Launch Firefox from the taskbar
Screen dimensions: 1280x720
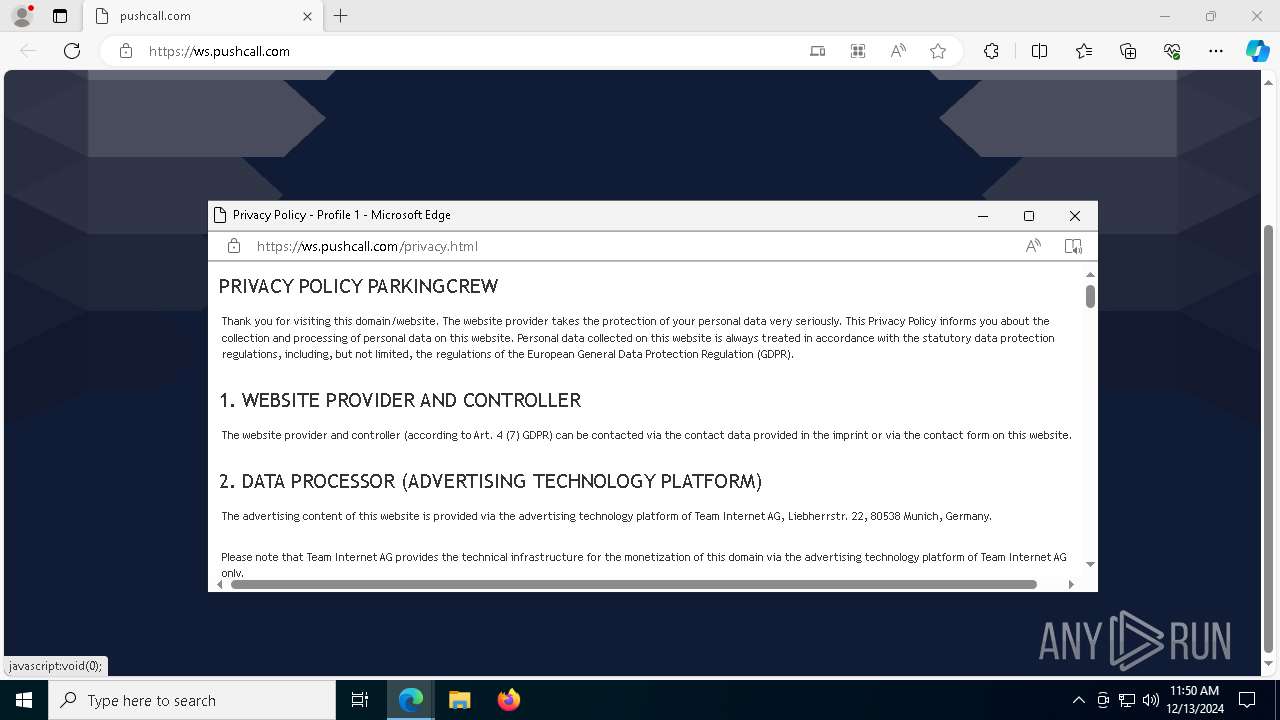point(508,700)
